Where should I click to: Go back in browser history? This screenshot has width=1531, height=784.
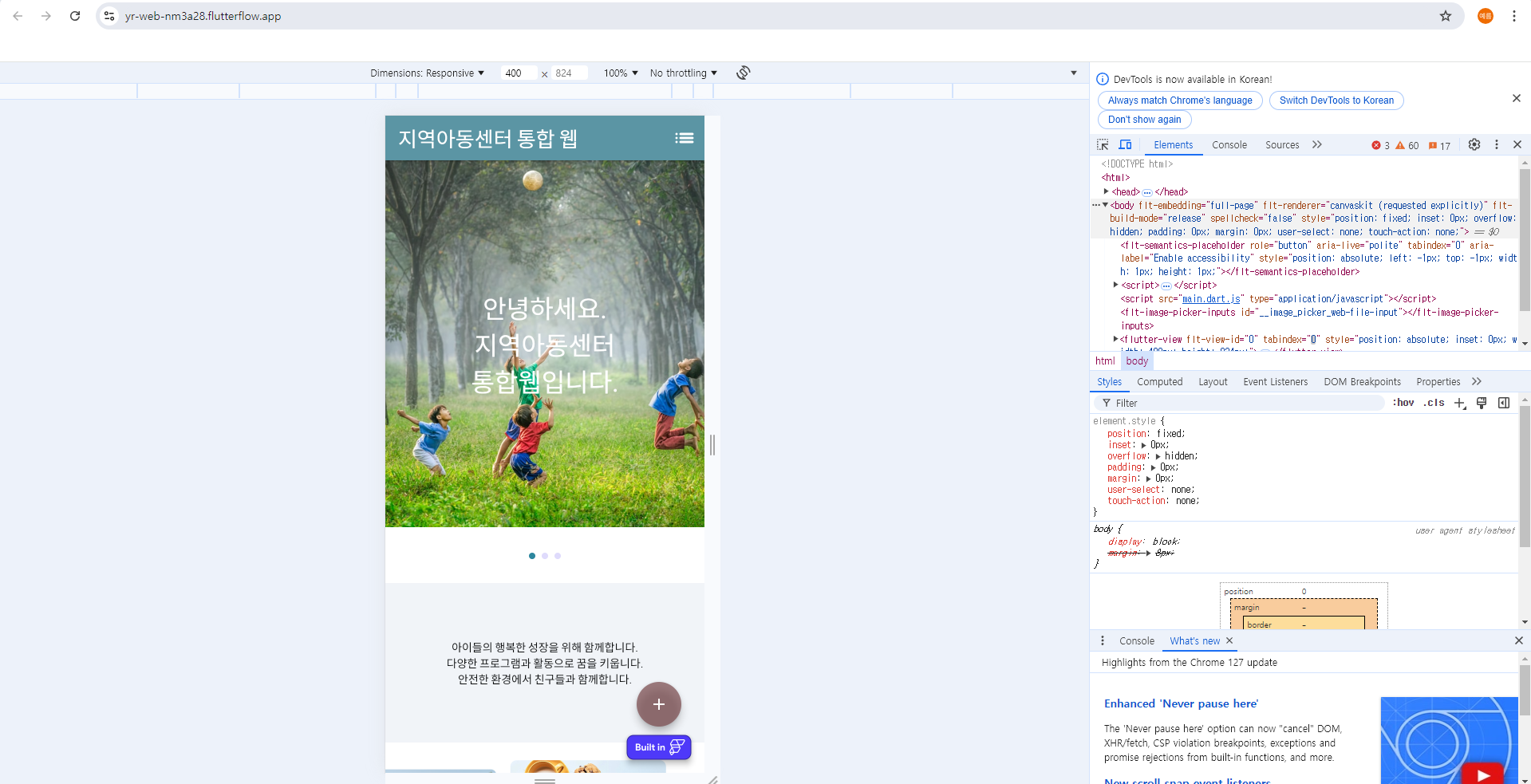(x=18, y=16)
